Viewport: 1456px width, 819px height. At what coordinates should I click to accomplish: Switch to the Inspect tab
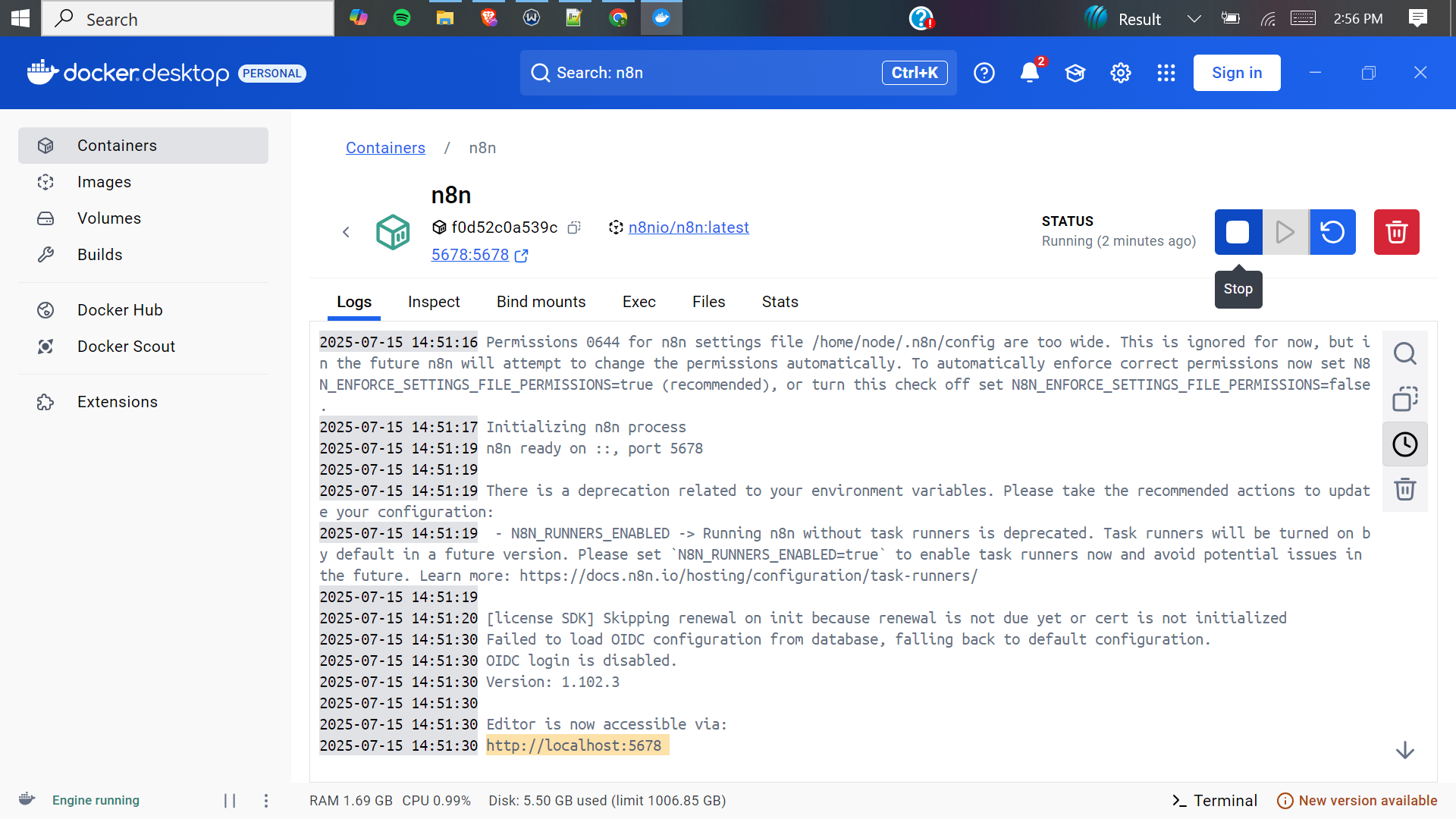(x=434, y=302)
